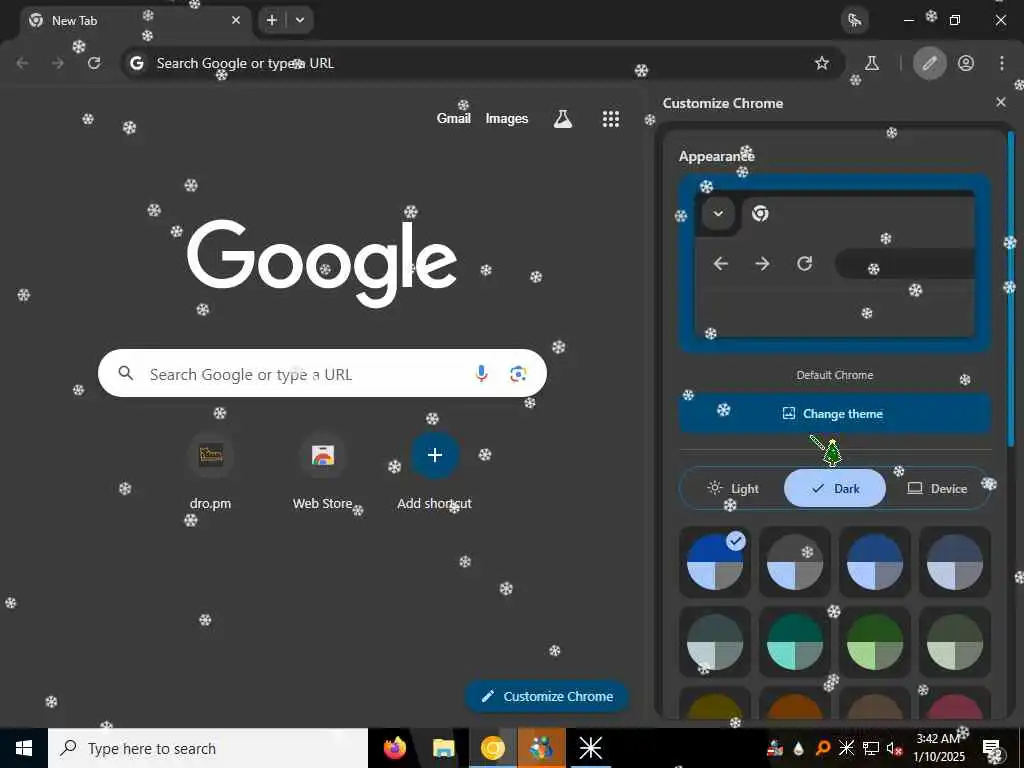Click the Change theme button
The height and width of the screenshot is (768, 1024).
[x=835, y=413]
